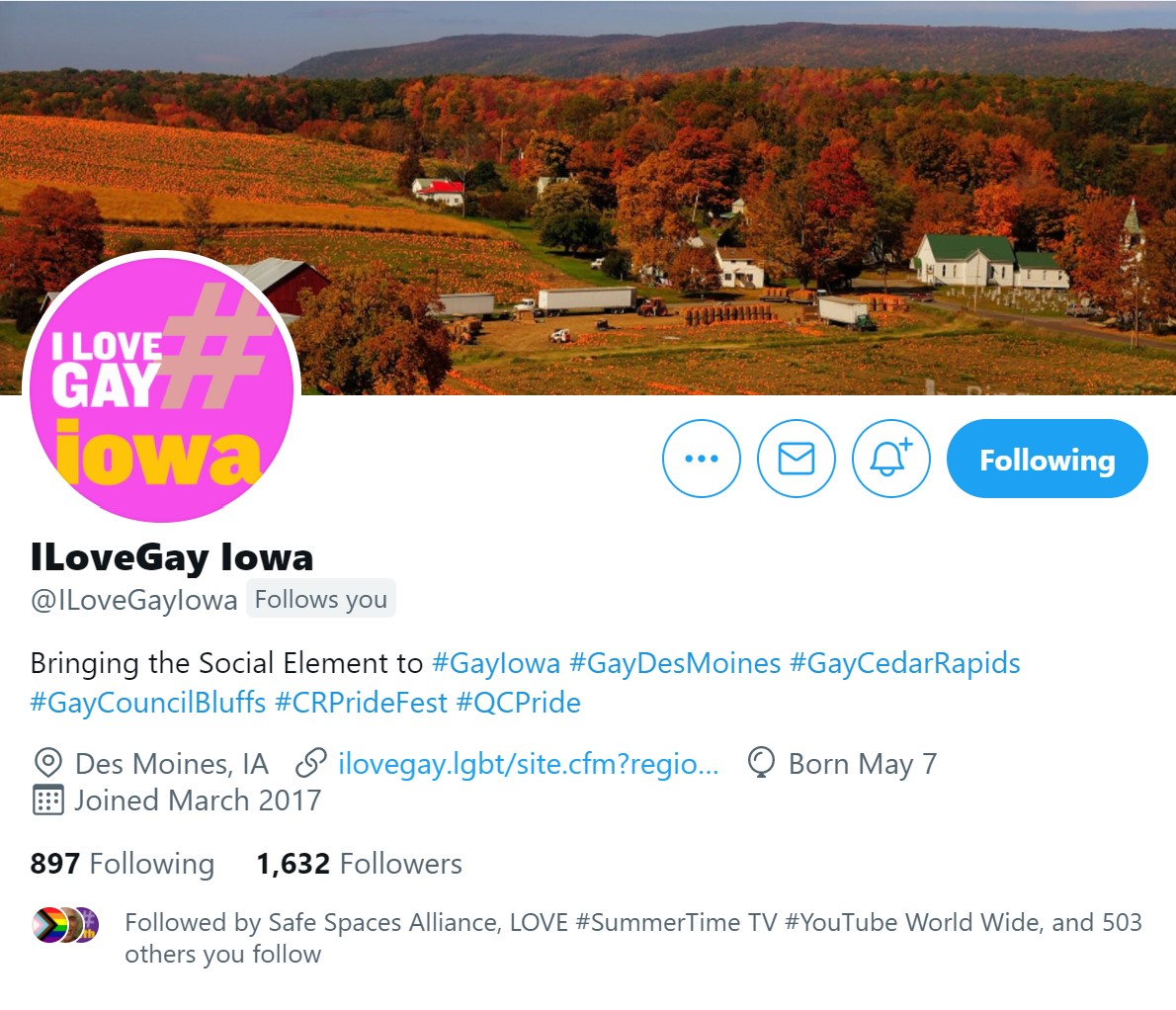The image size is (1176, 1010).
Task: Click the Following button to unfollow
Action: [x=1047, y=459]
